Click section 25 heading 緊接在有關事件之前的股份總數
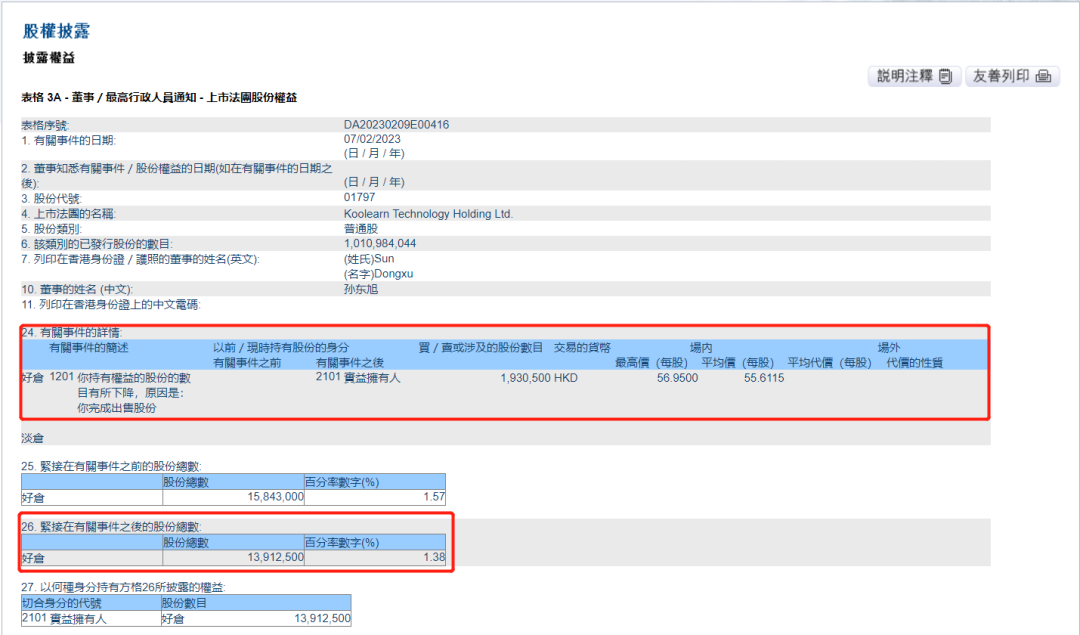 click(x=111, y=466)
